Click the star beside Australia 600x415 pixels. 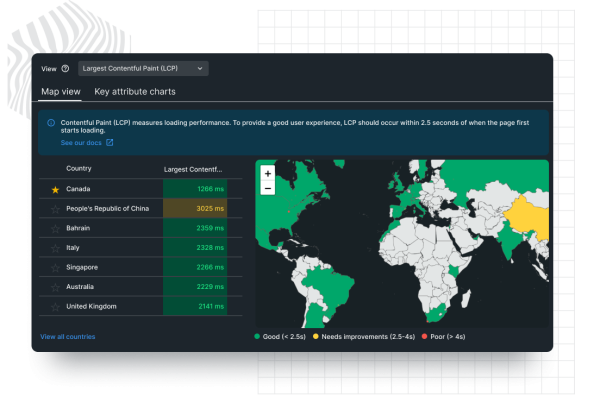pos(55,287)
